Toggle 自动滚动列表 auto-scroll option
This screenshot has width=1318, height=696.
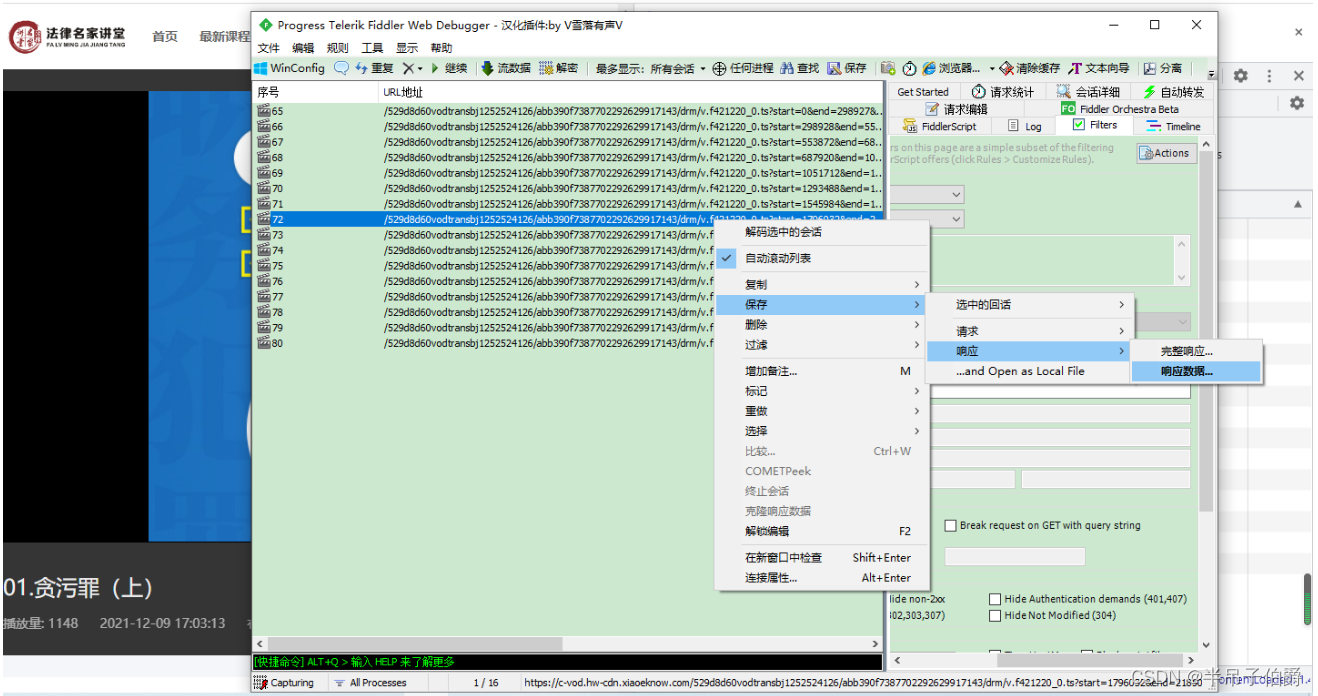coord(823,258)
